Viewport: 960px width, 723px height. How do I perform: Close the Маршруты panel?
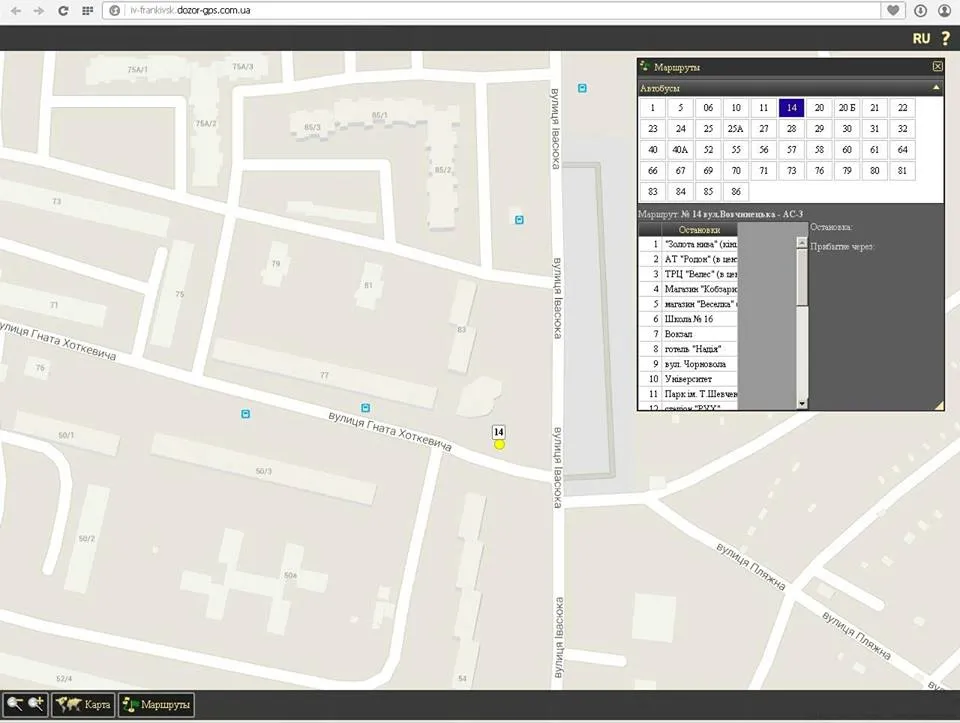point(937,66)
